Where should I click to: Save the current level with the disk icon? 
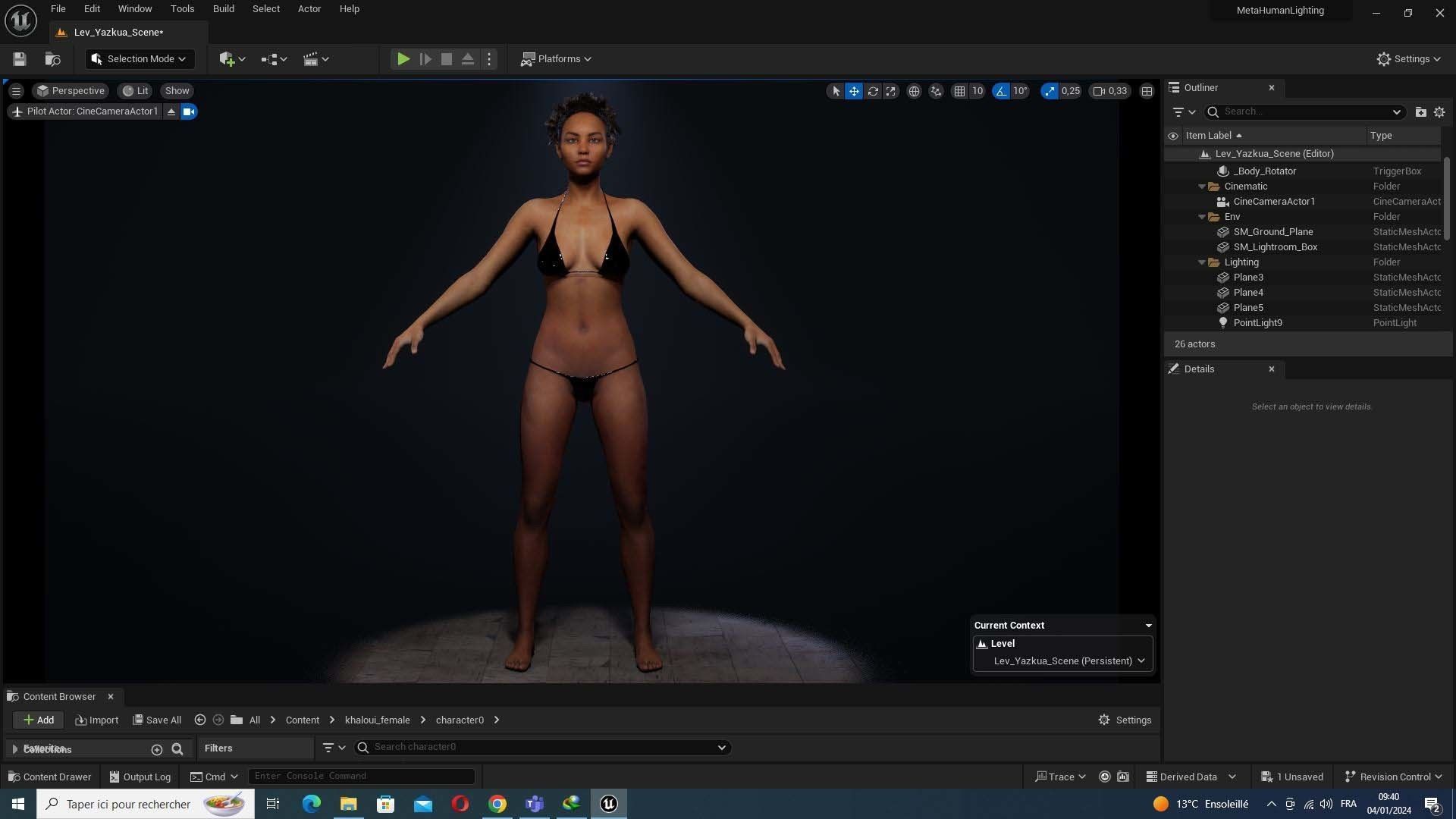point(20,59)
